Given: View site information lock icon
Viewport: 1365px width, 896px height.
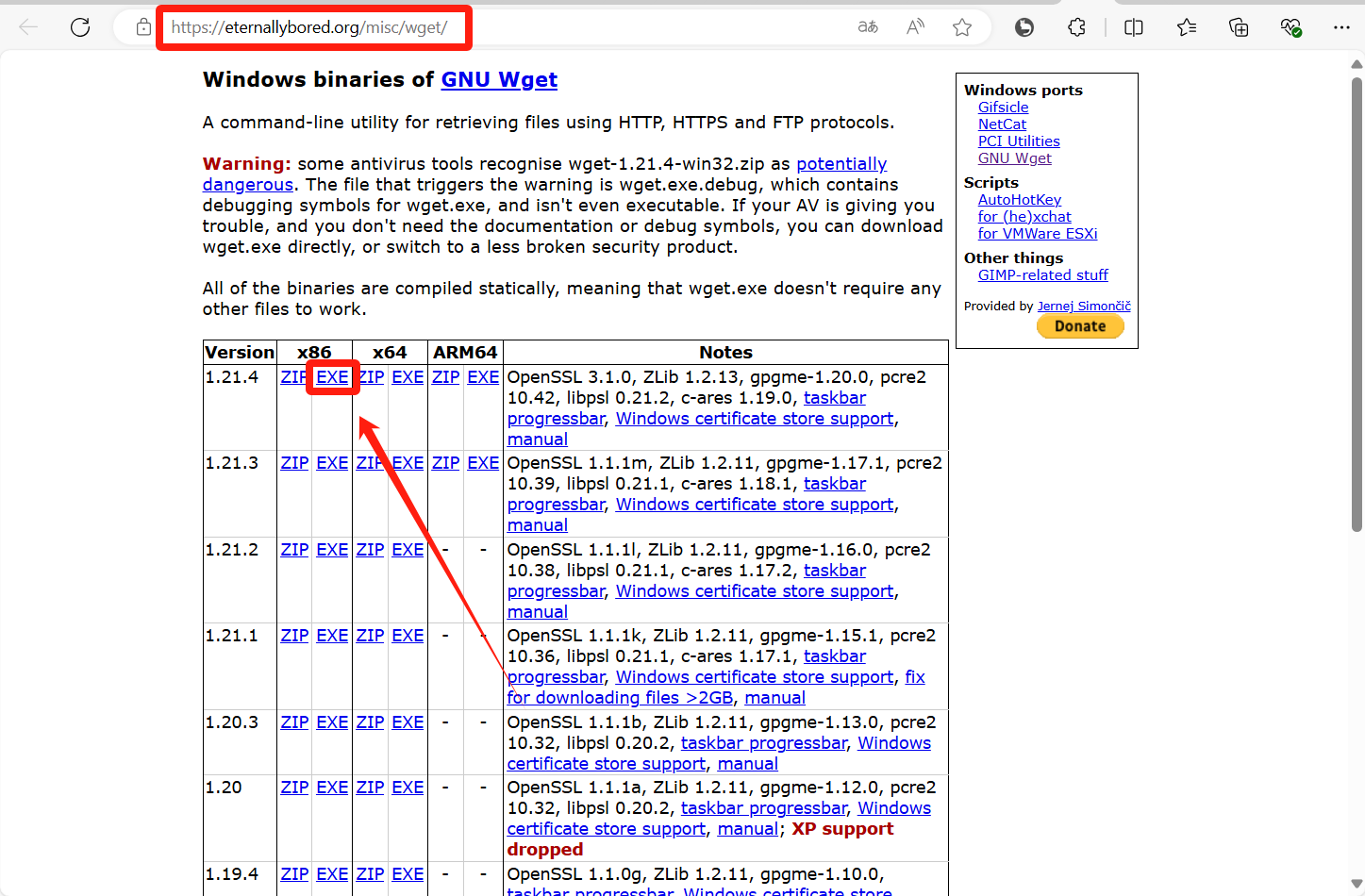Looking at the screenshot, I should pyautogui.click(x=143, y=27).
